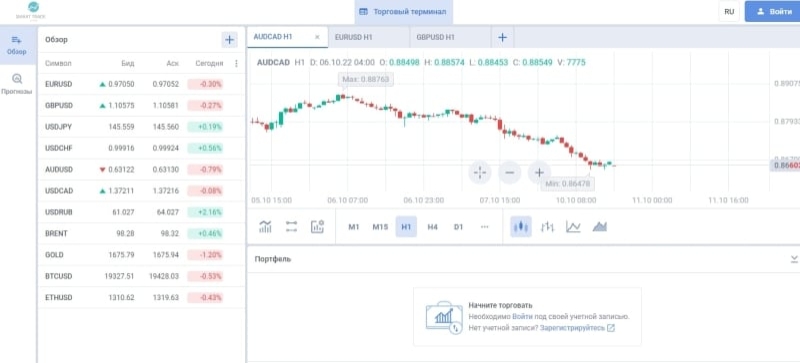
Task: Select the BTCUSD row
Action: point(141,276)
